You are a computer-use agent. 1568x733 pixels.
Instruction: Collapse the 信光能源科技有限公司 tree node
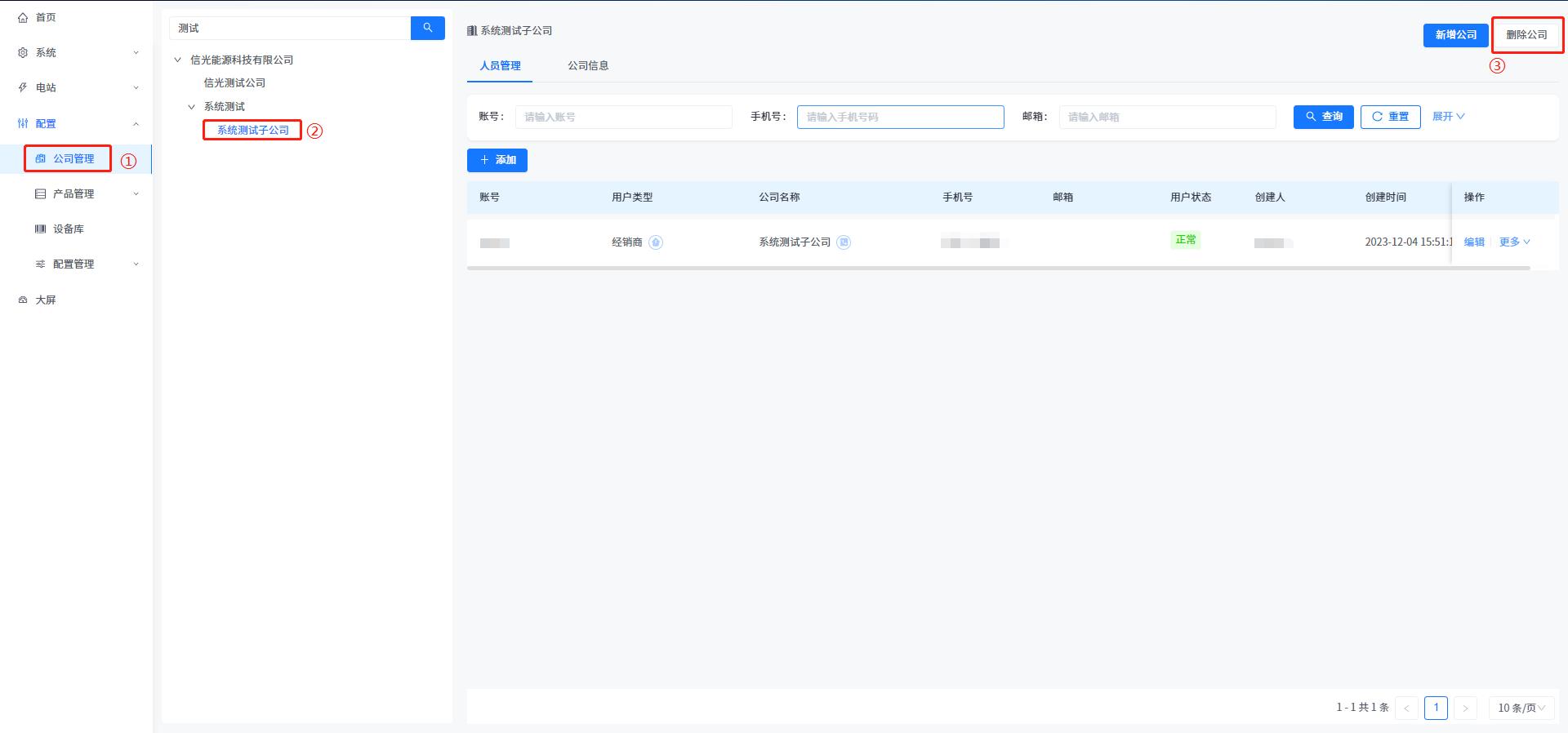178,60
